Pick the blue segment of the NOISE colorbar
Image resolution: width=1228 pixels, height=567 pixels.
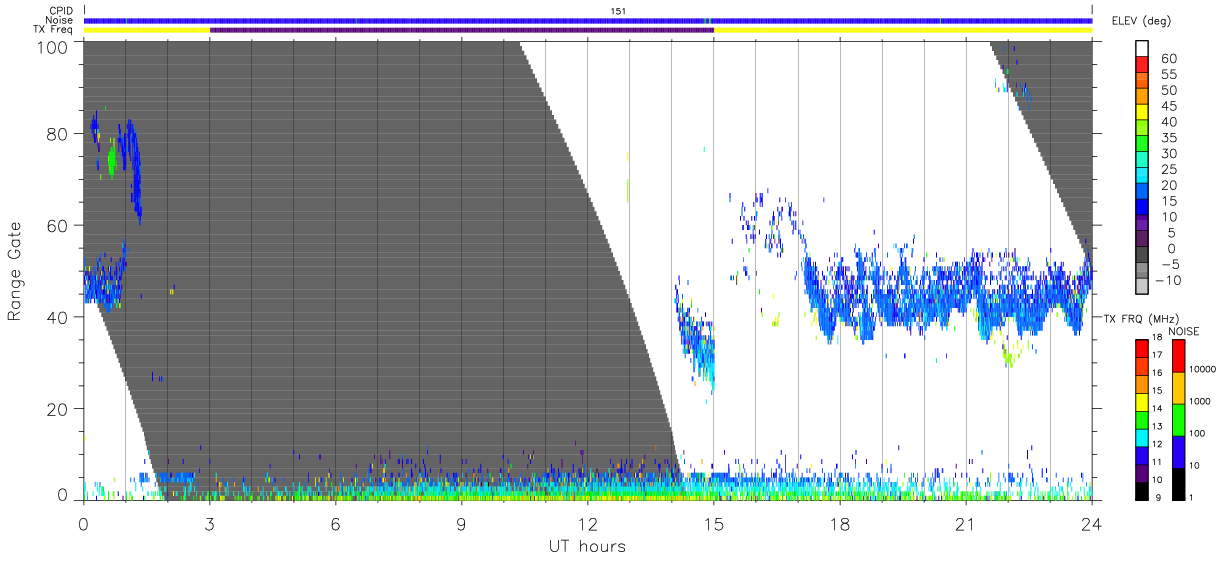coord(1178,450)
